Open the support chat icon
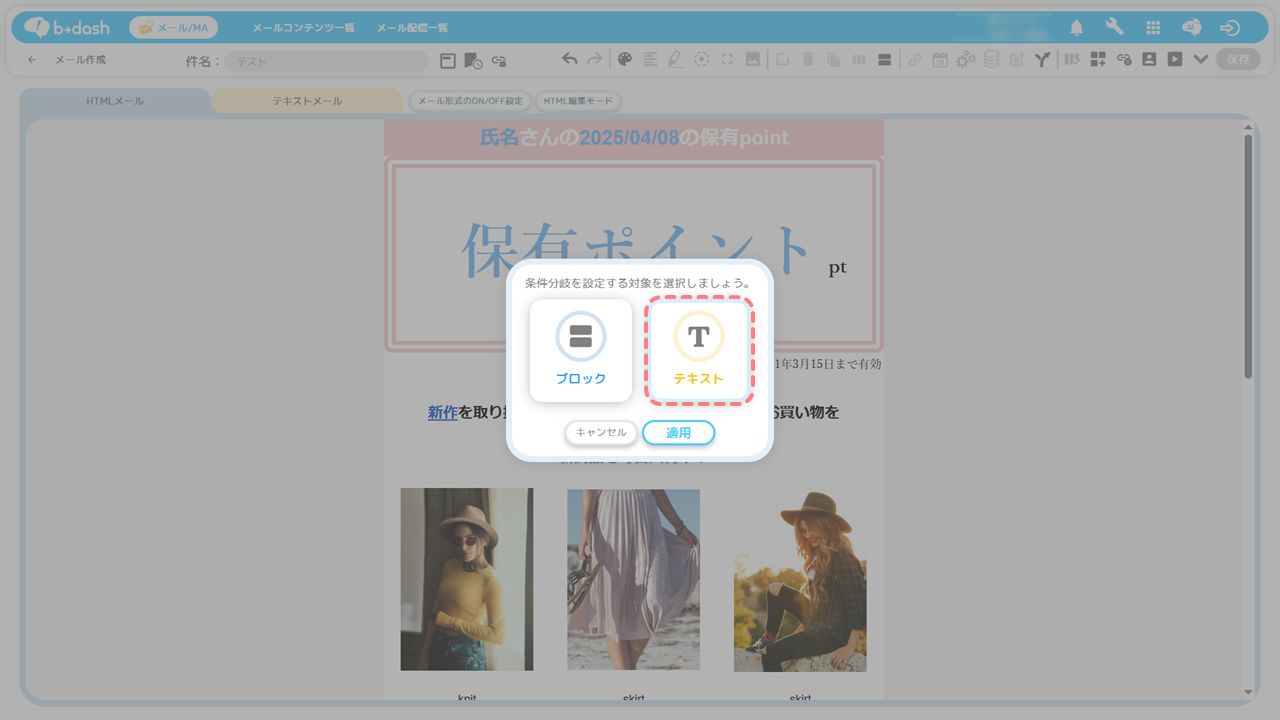The height and width of the screenshot is (720, 1280). pos(1192,28)
